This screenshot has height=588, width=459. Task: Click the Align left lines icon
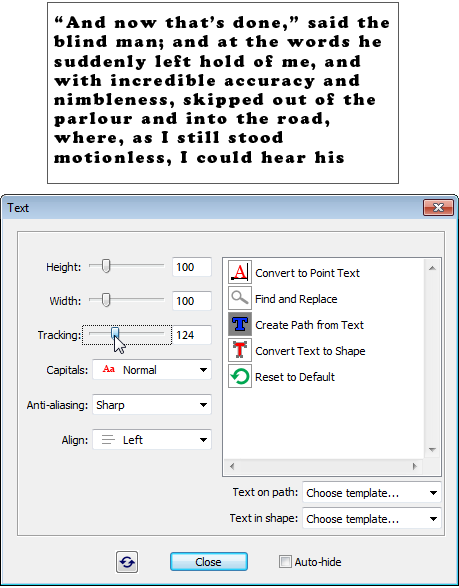pos(108,440)
